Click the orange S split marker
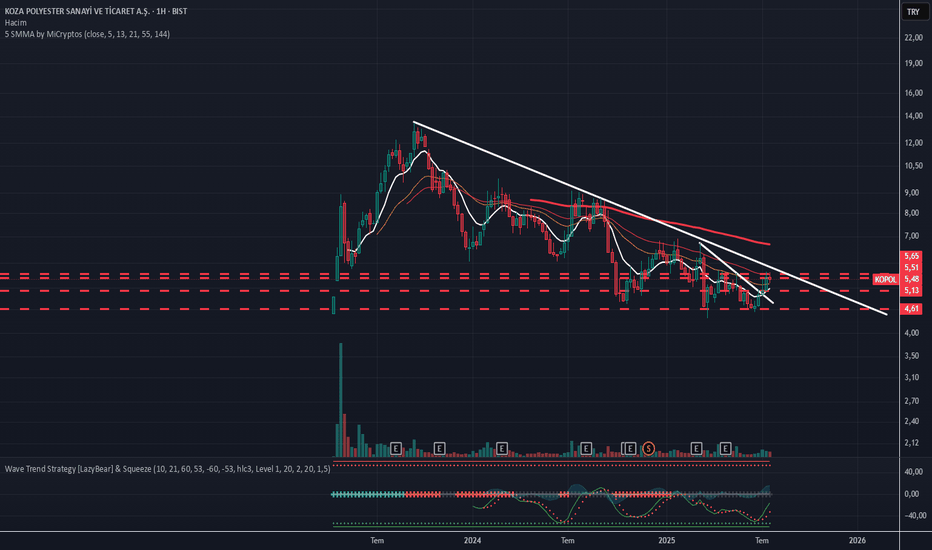932x550 pixels. (648, 448)
